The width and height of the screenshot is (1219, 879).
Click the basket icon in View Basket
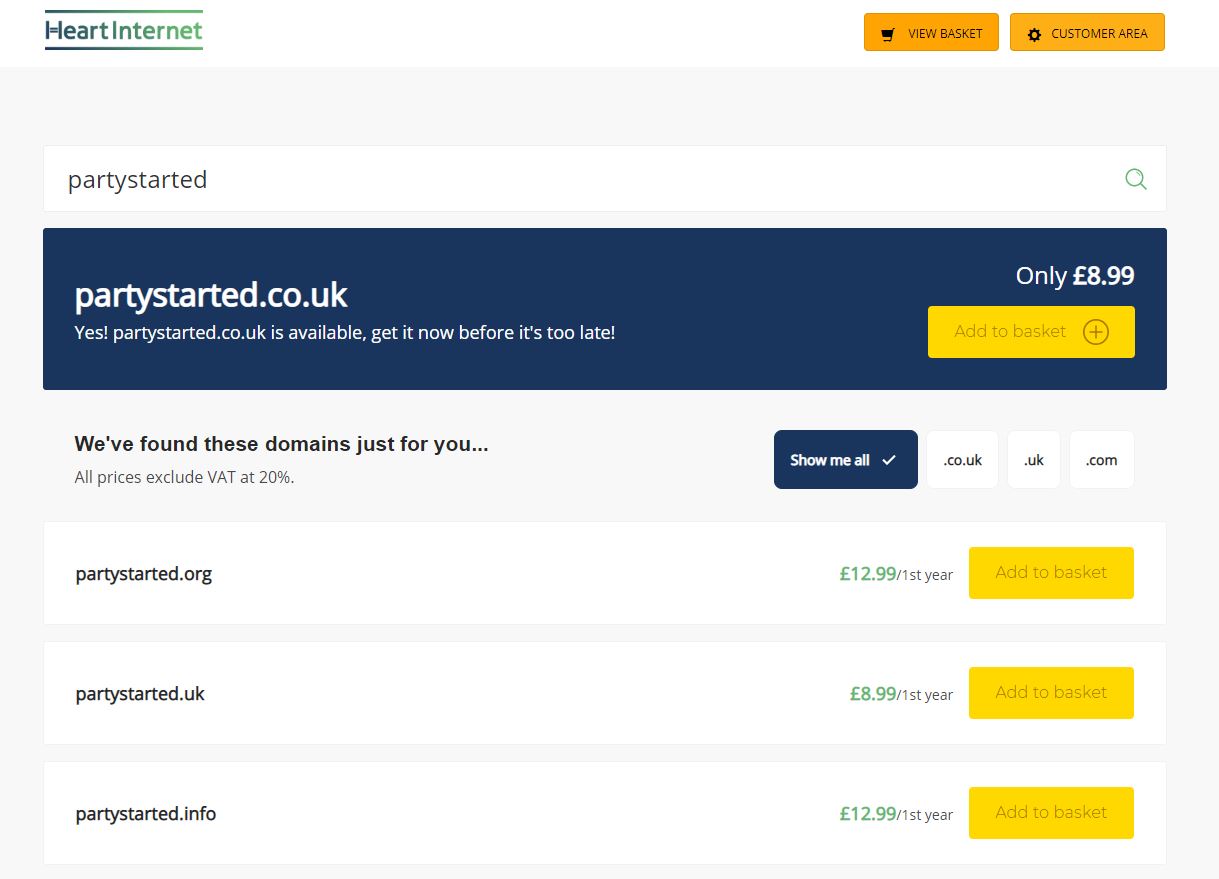887,34
